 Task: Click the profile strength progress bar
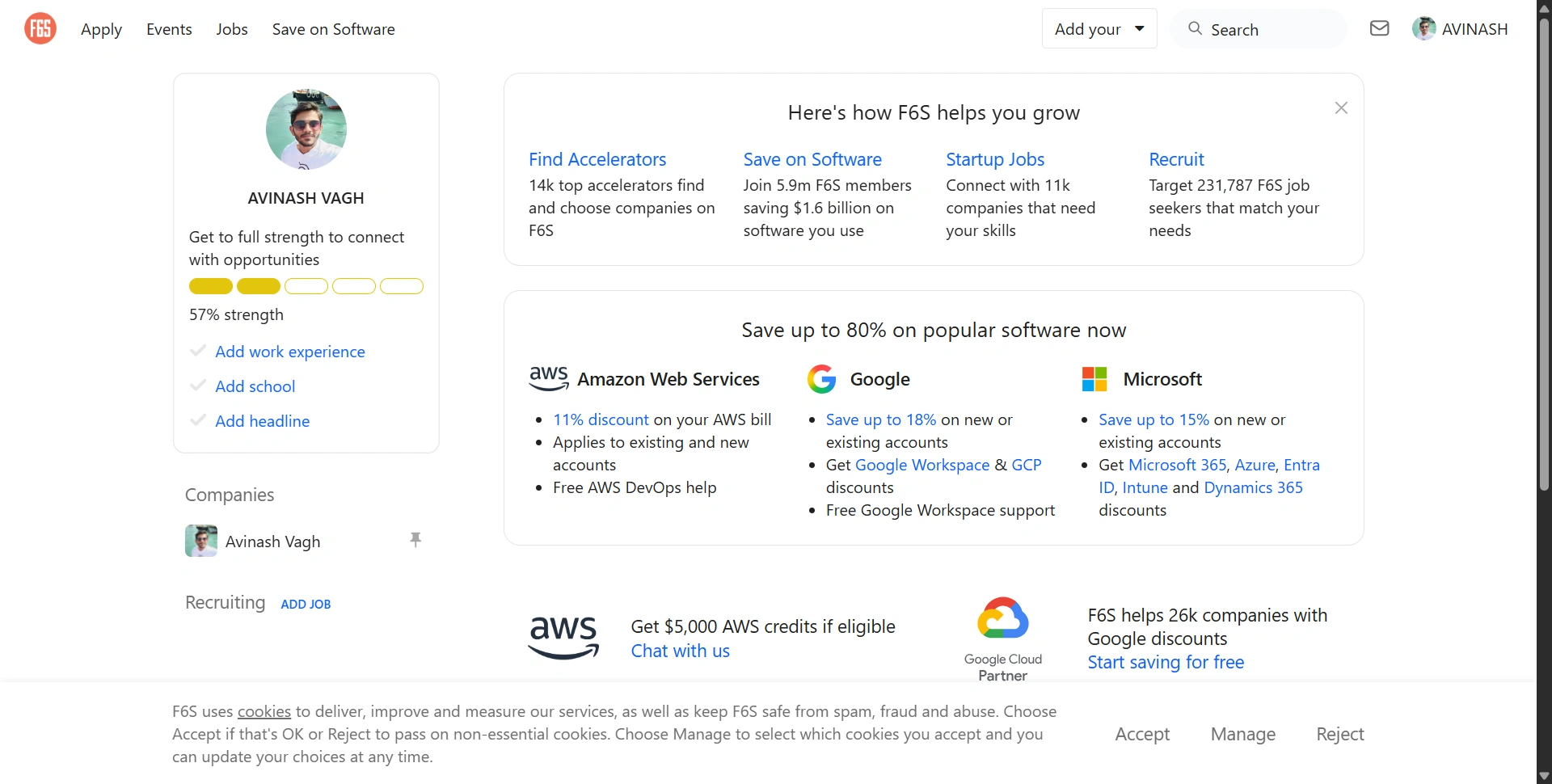pyautogui.click(x=306, y=286)
